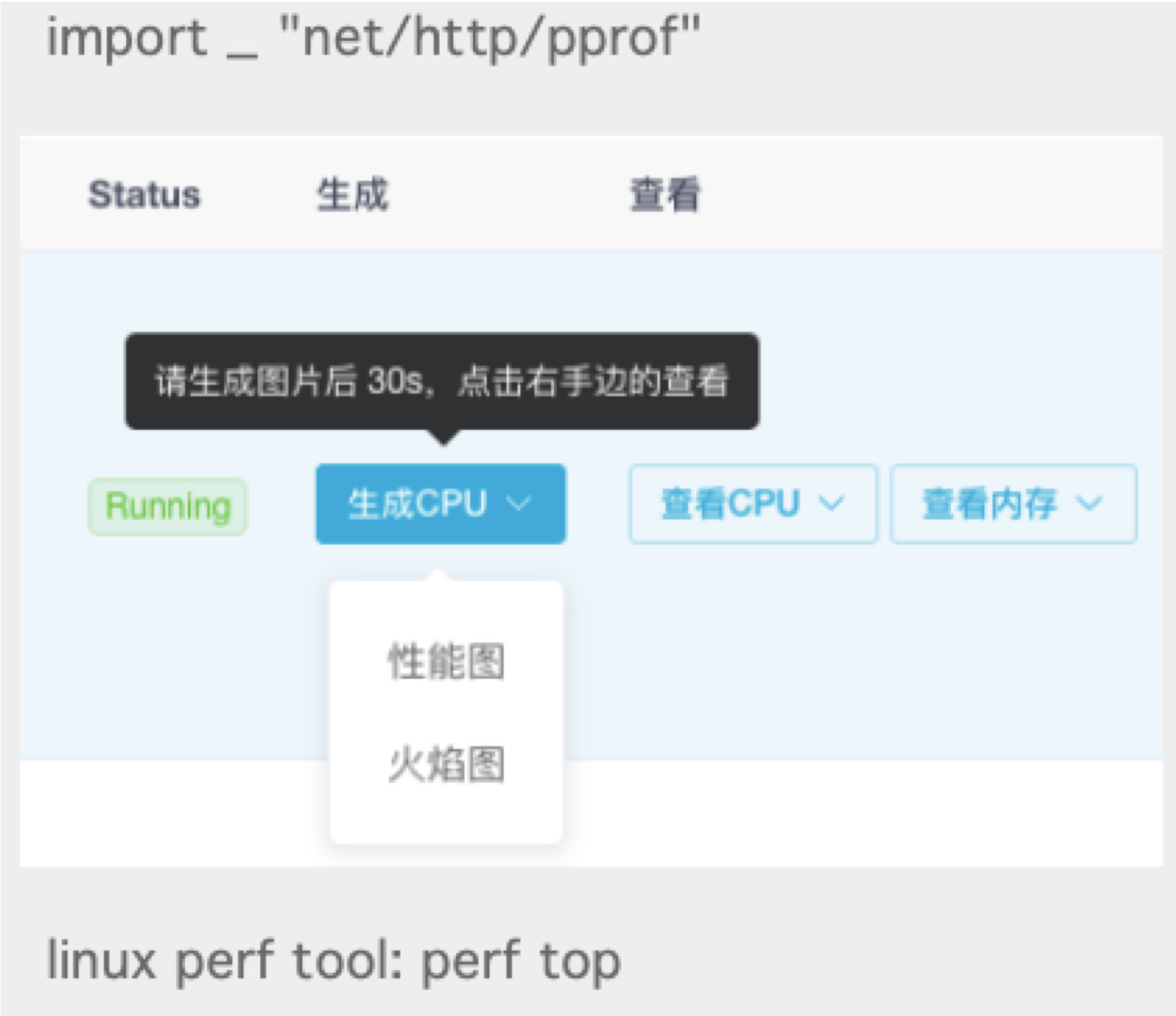Click the tooltip's downward pointer arrow
The image size is (1176, 1016).
[x=444, y=437]
